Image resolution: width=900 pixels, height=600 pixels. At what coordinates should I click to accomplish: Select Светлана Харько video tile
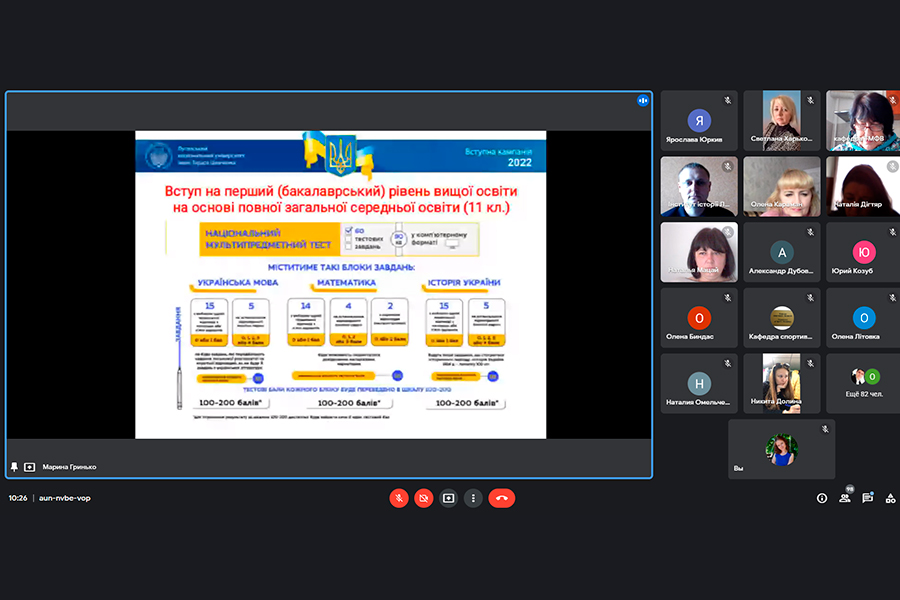782,121
